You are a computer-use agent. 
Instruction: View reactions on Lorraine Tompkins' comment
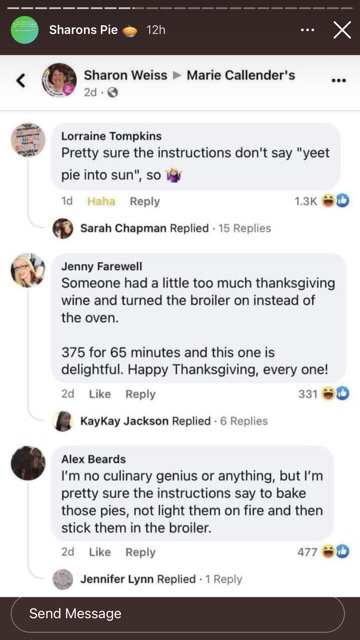(322, 201)
